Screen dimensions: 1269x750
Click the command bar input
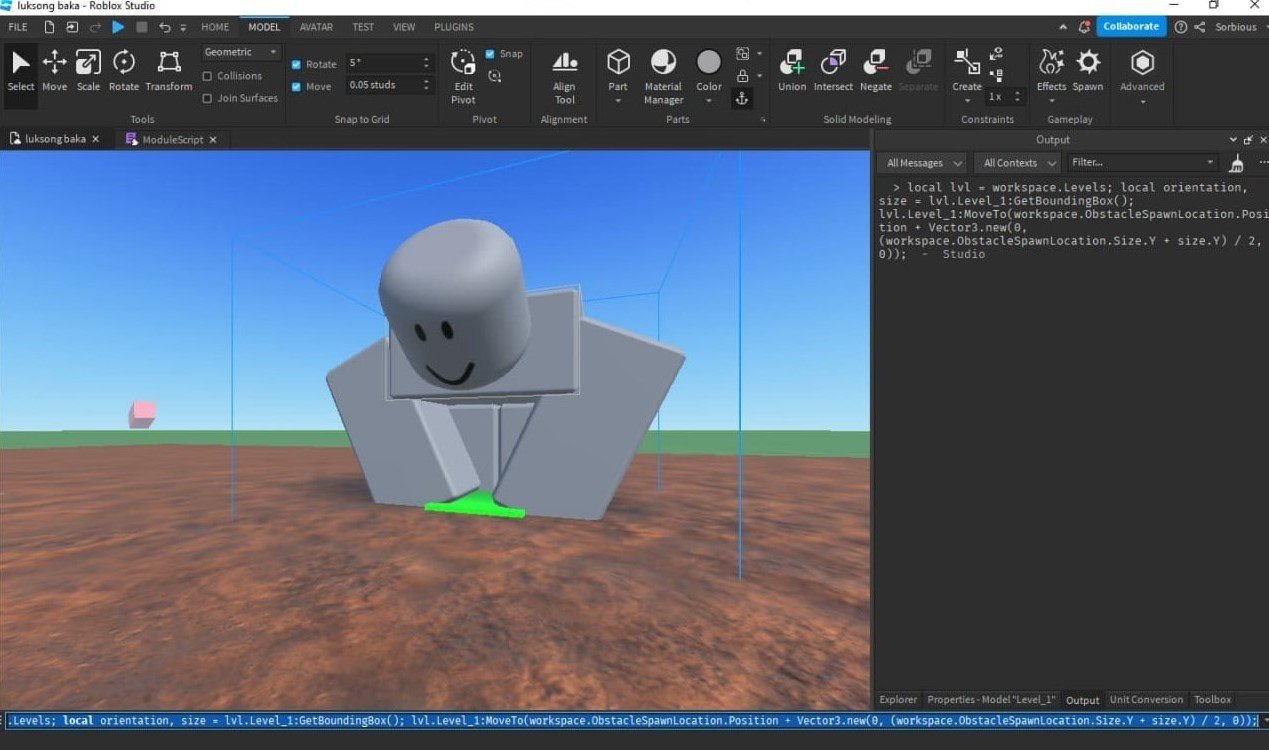click(x=632, y=720)
